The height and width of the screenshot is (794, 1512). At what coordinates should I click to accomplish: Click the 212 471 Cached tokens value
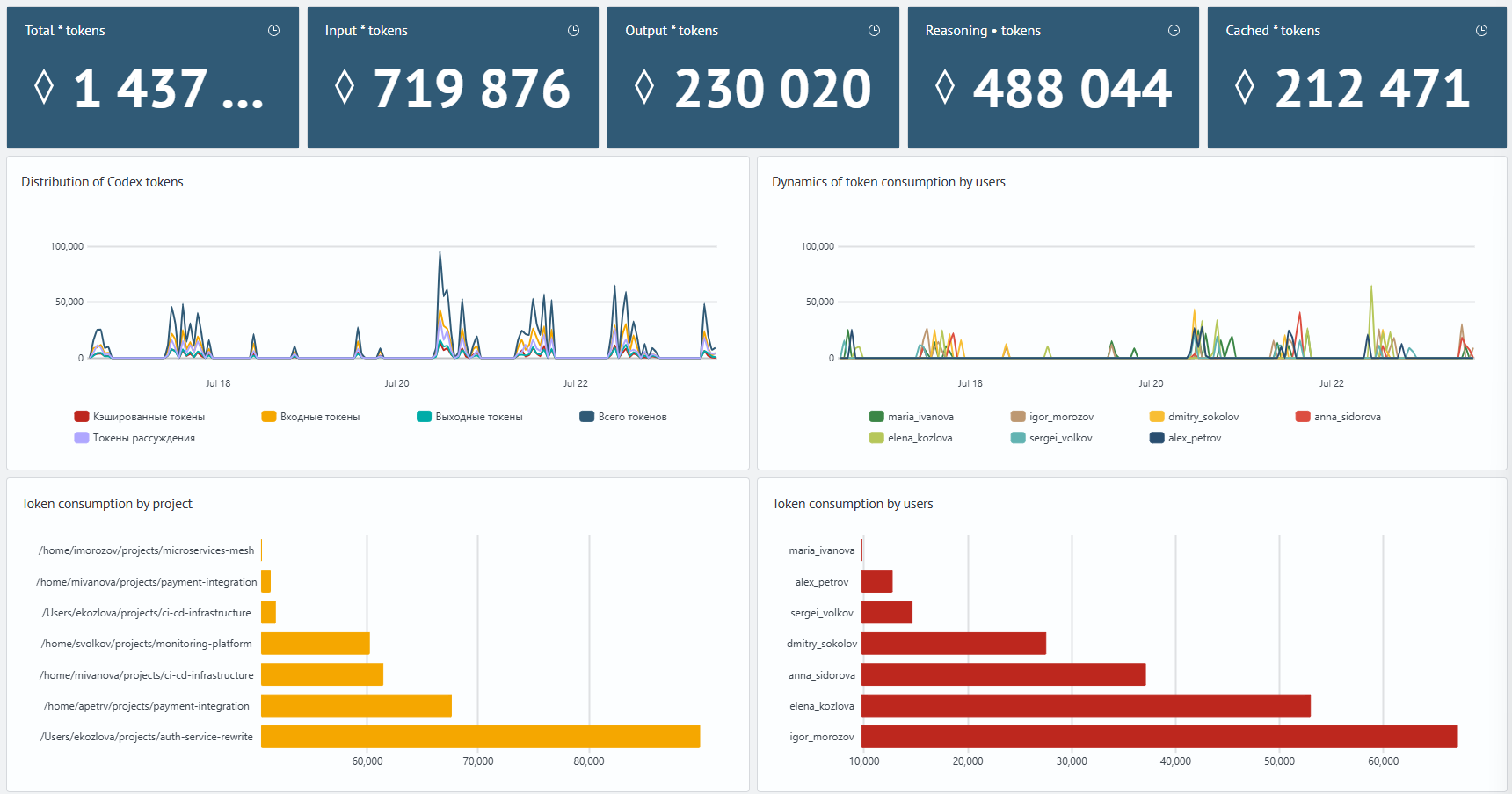pyautogui.click(x=1373, y=88)
